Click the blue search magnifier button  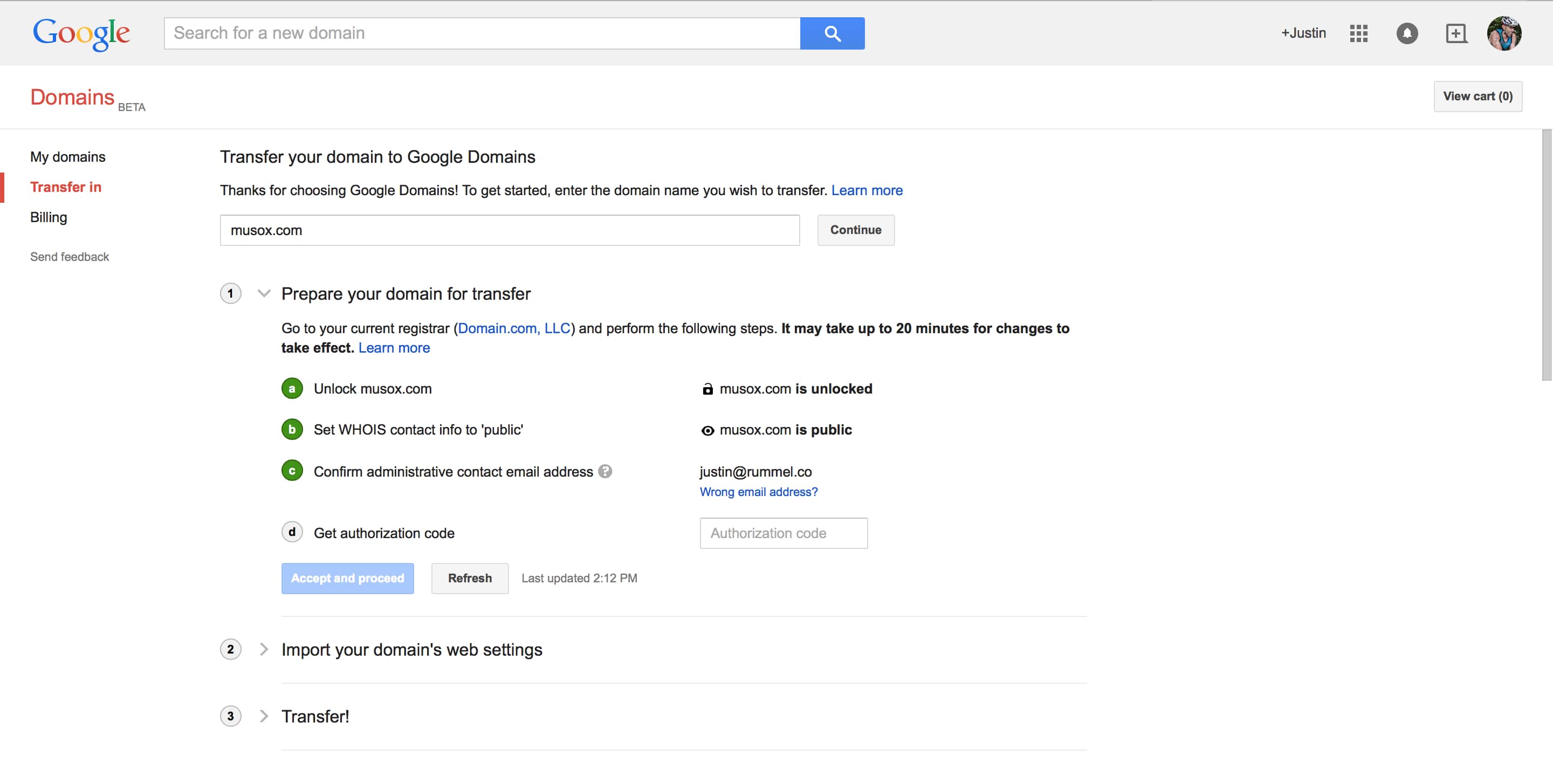(832, 33)
